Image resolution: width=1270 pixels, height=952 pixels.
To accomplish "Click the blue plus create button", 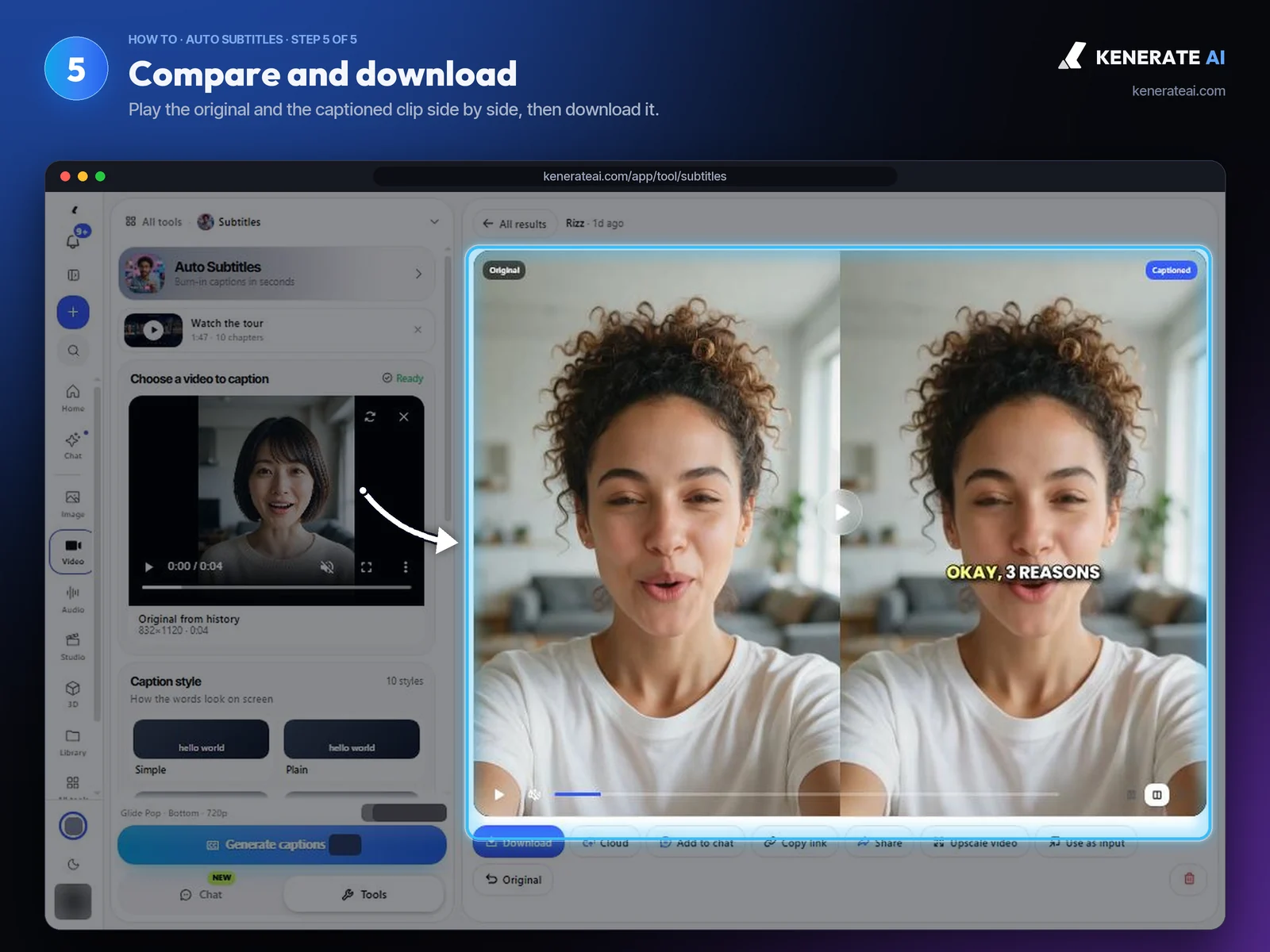I will pyautogui.click(x=73, y=312).
